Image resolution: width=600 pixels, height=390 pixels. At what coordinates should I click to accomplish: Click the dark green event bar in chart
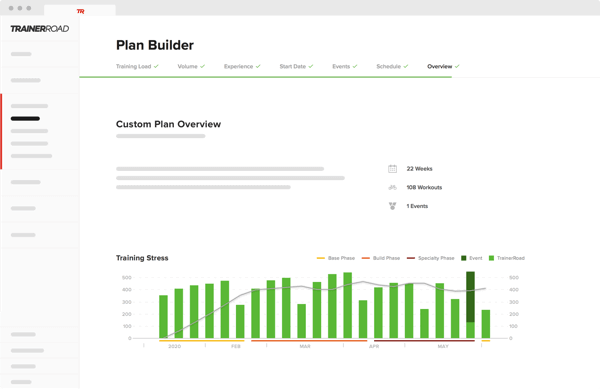pyautogui.click(x=470, y=297)
